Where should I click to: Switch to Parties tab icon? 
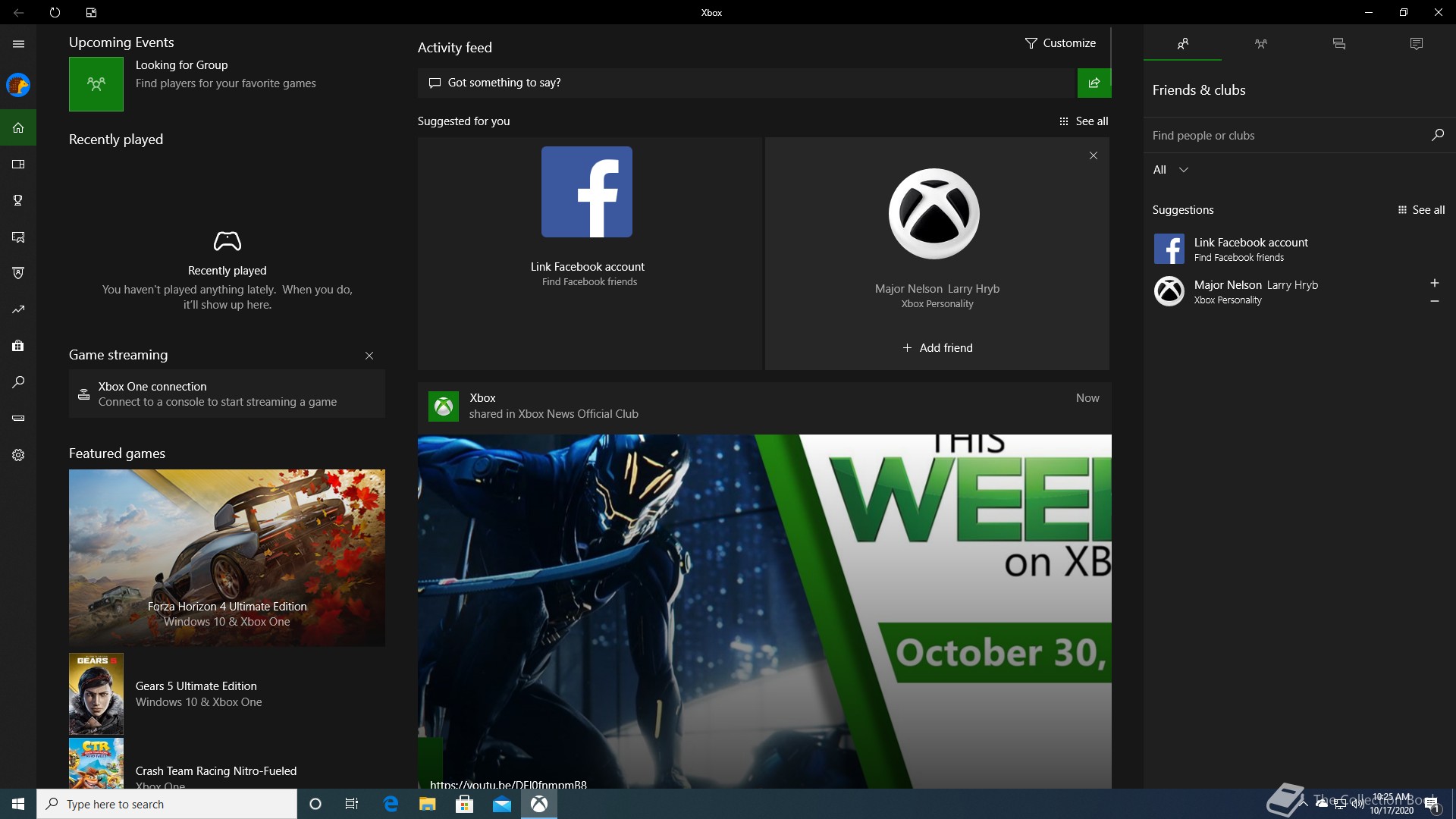point(1260,44)
